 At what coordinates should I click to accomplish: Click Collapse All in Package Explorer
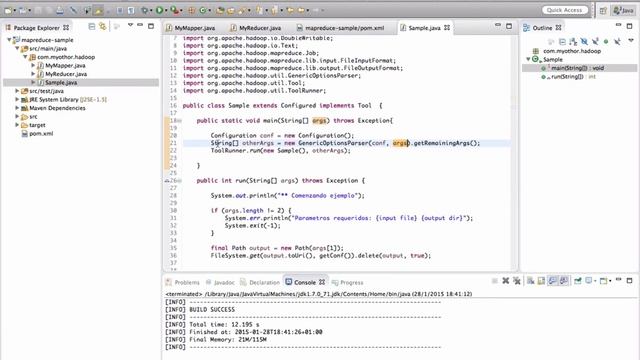coord(91,27)
